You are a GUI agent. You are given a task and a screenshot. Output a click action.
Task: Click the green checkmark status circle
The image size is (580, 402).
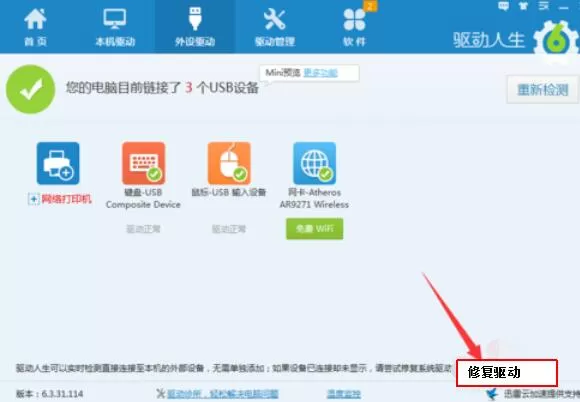coord(31,89)
